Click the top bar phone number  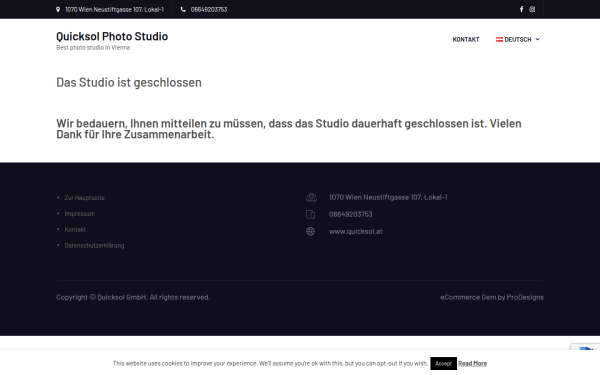pos(209,9)
